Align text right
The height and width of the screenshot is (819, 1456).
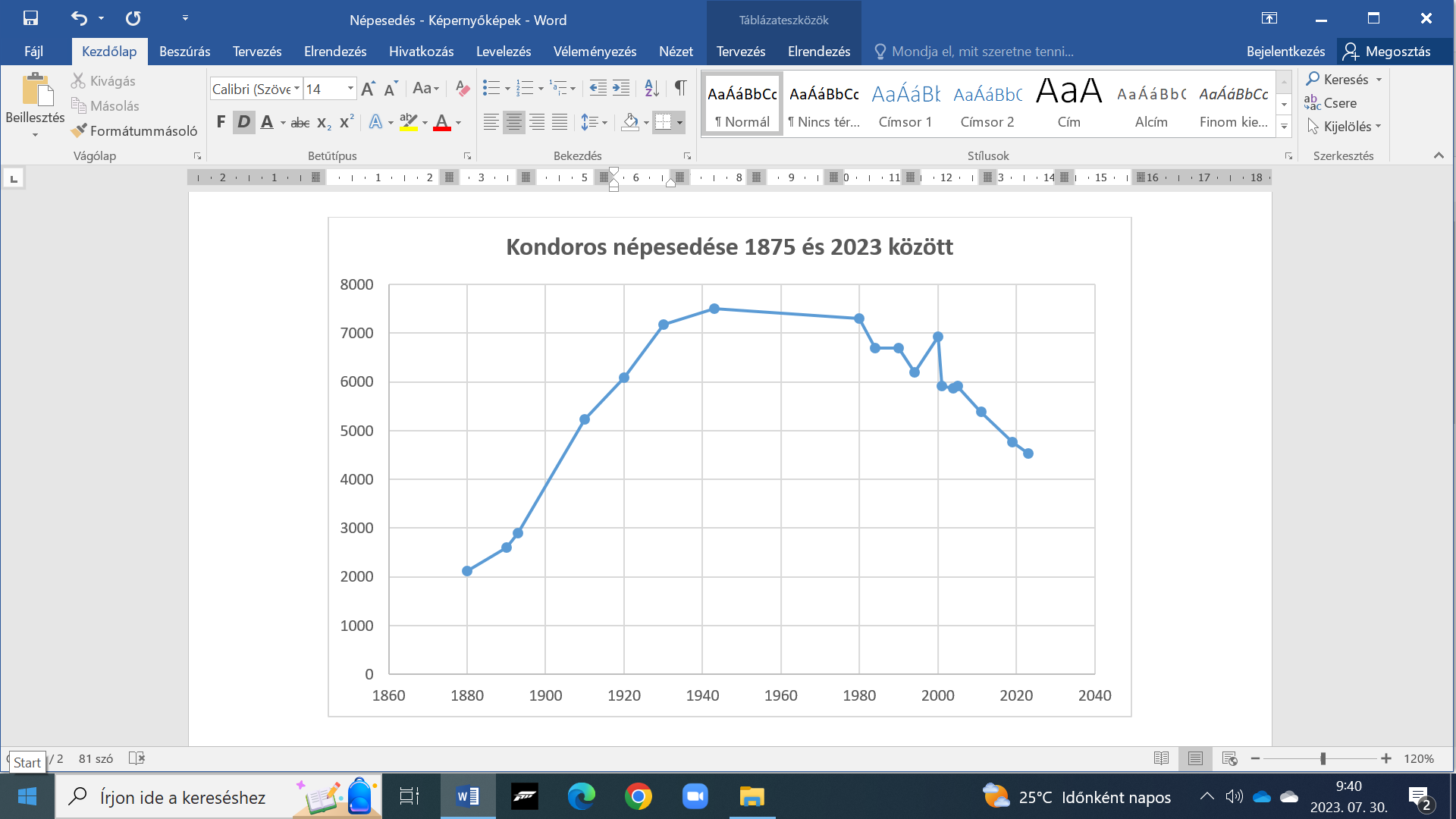[537, 122]
